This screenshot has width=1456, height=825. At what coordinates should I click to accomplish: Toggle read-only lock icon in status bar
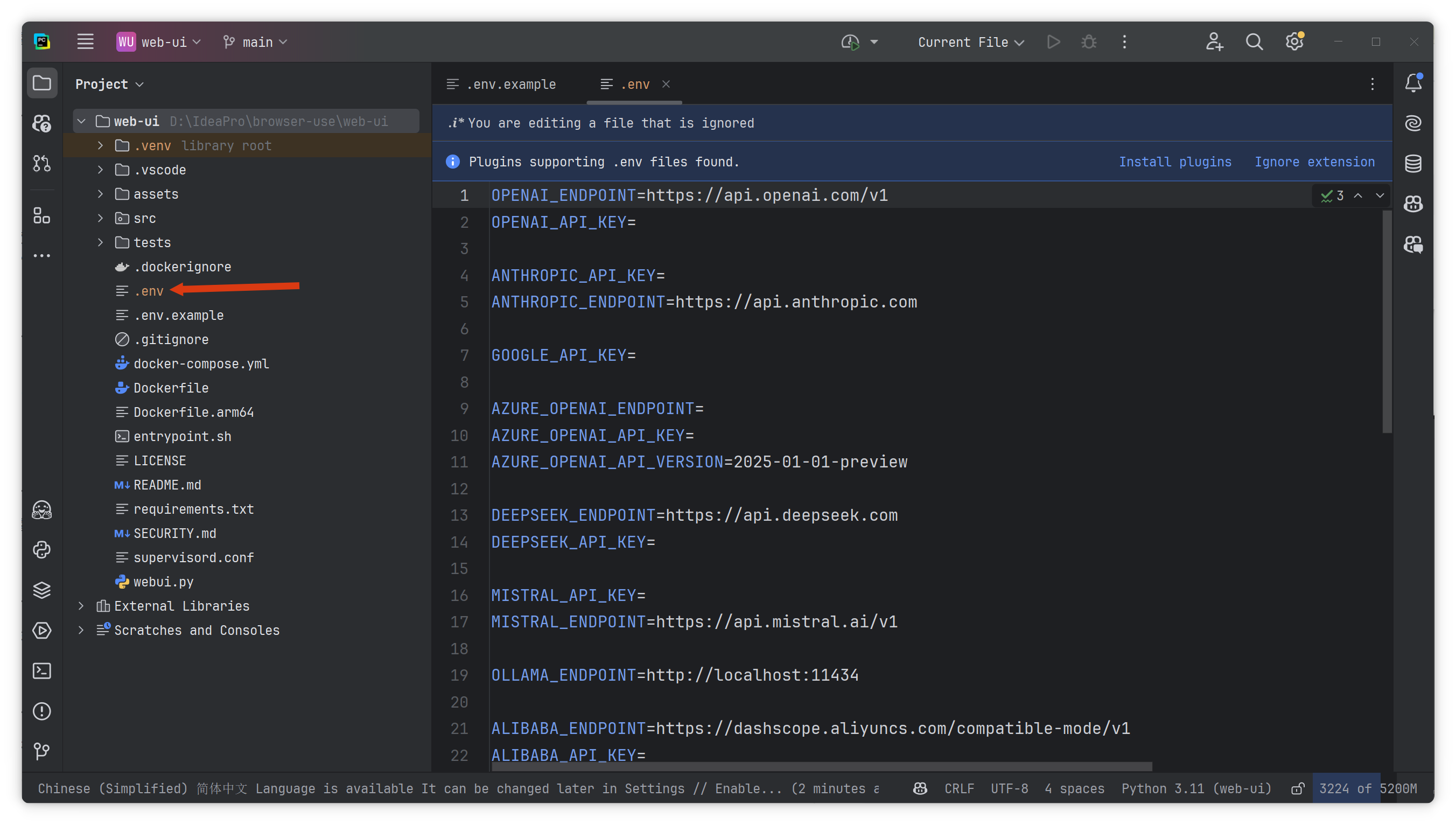(1297, 788)
